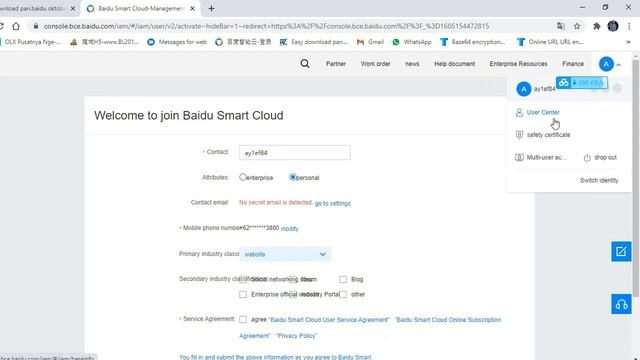Open the Gmail bookmark
This screenshot has width=640, height=360.
(370, 42)
